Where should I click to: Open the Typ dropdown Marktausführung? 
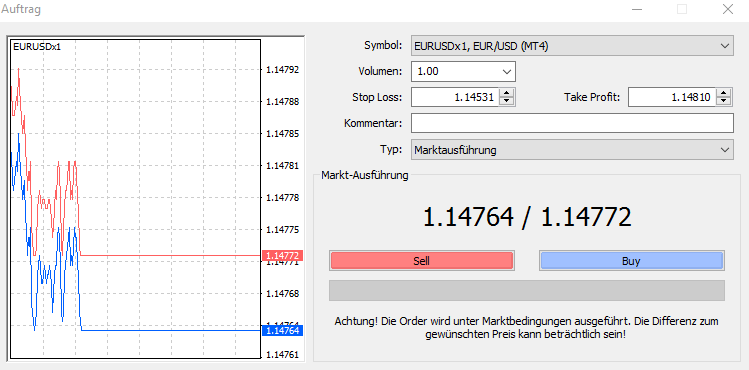click(572, 150)
